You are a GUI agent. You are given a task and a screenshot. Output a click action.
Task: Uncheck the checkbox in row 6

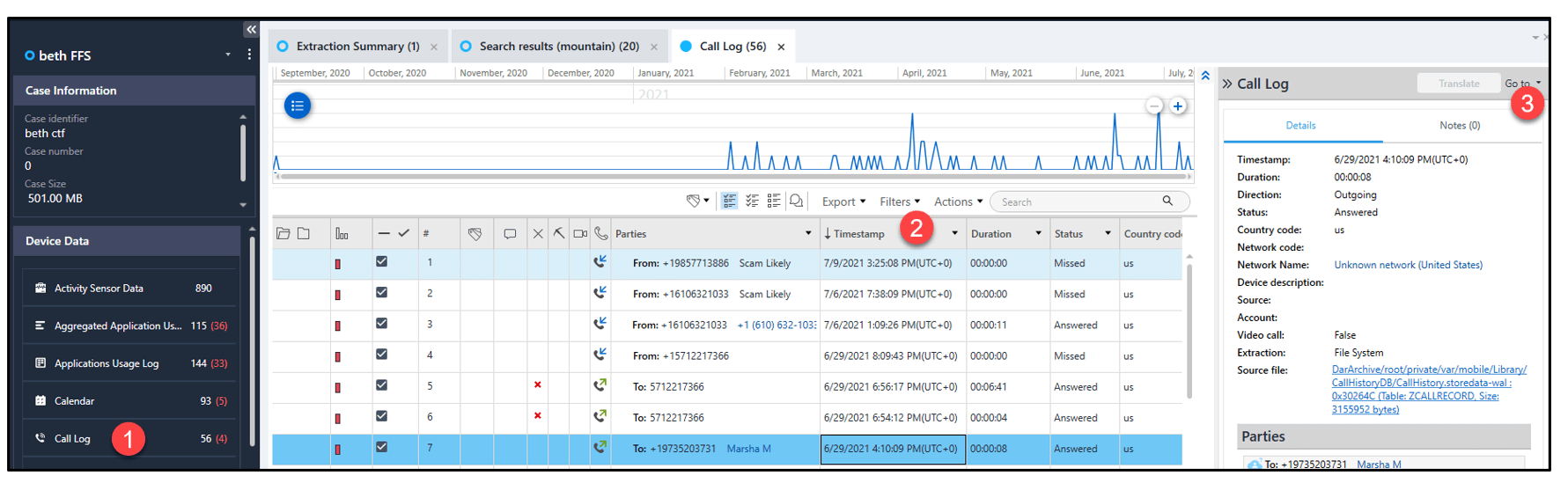381,415
